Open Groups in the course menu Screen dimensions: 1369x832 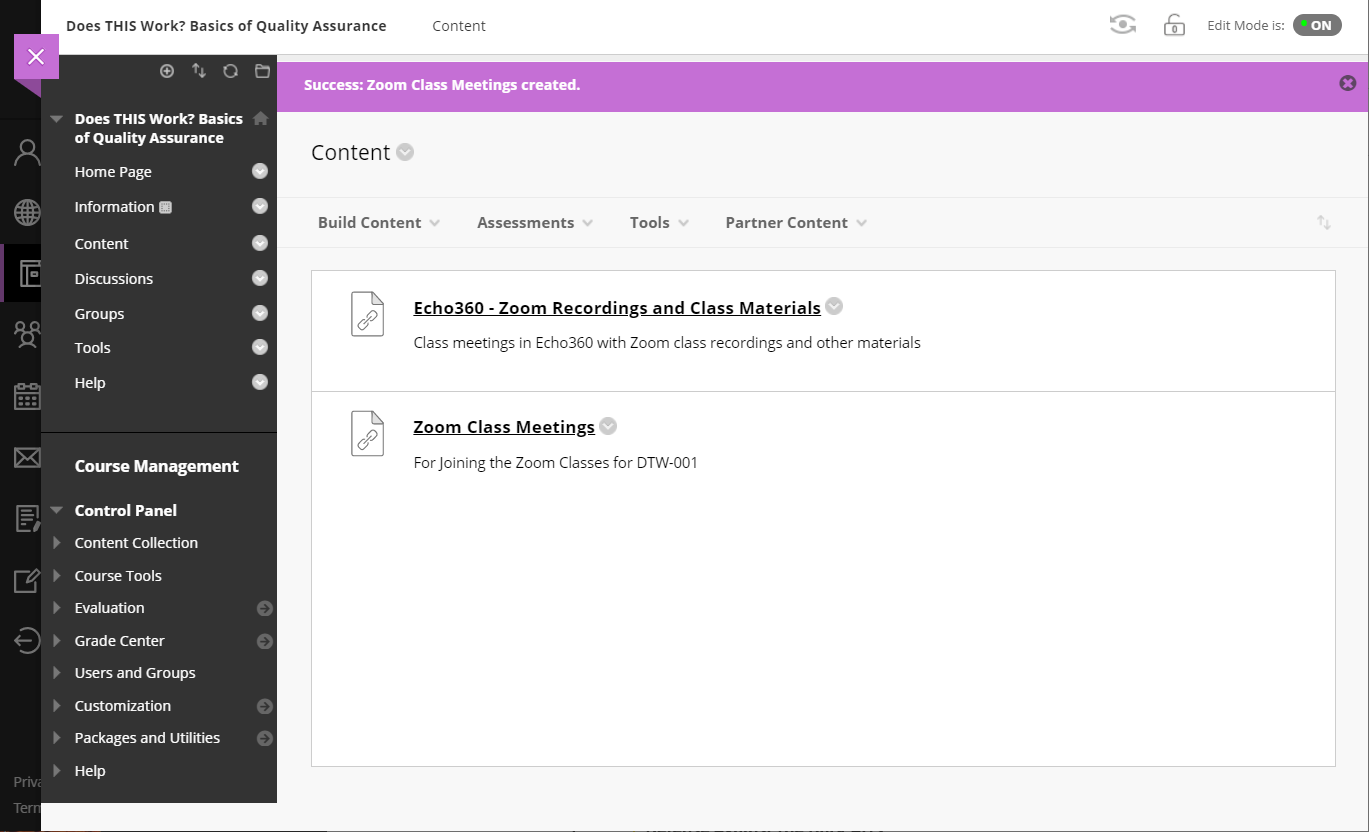click(x=99, y=314)
